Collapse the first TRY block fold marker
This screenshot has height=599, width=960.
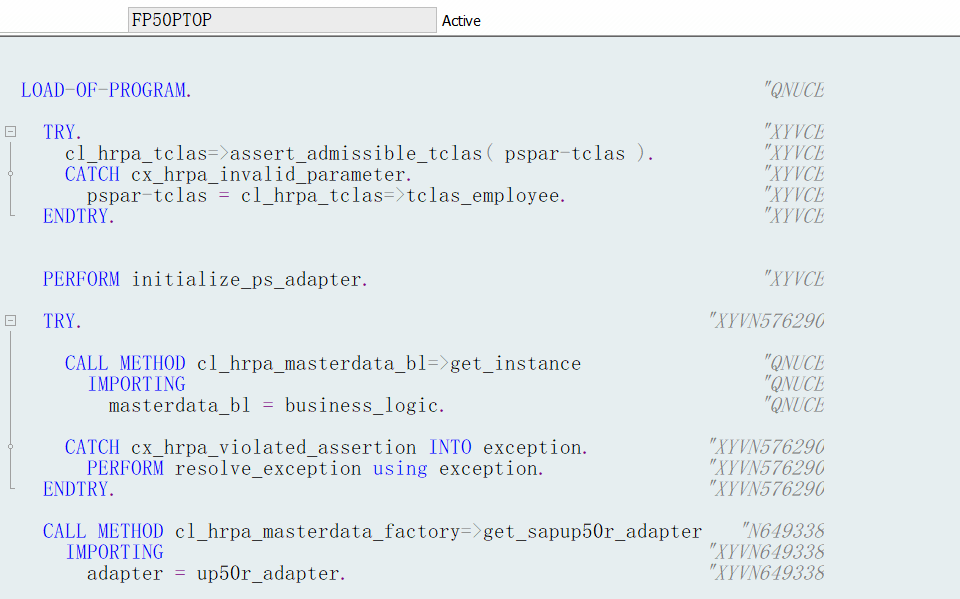point(9,131)
